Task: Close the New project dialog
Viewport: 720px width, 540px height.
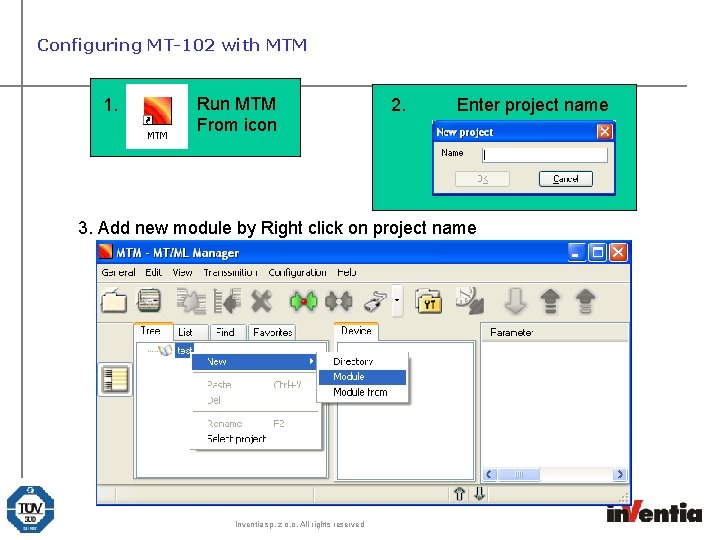Action: click(x=604, y=132)
